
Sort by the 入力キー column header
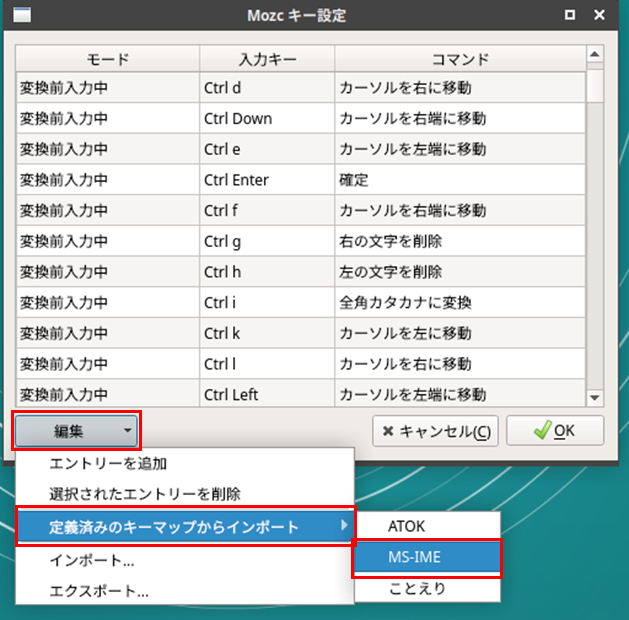pyautogui.click(x=267, y=59)
